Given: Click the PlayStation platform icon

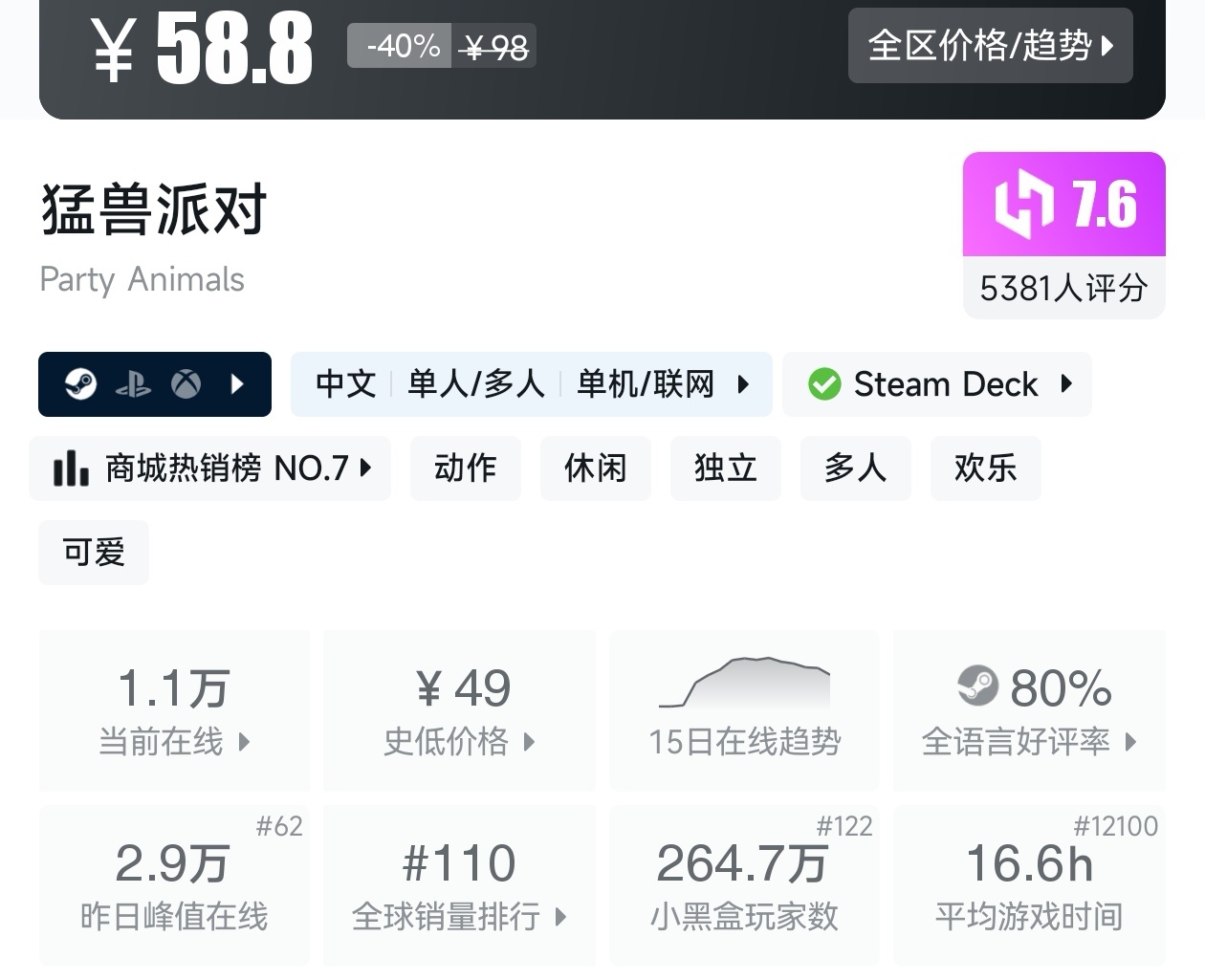Looking at the screenshot, I should pyautogui.click(x=133, y=384).
